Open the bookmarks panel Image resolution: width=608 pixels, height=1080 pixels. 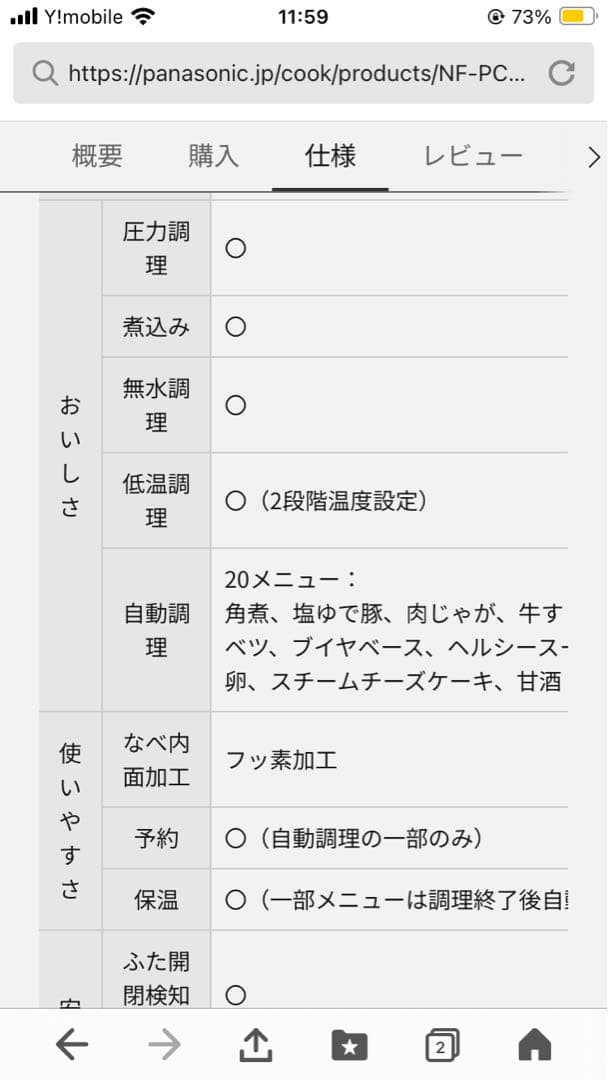[349, 1045]
